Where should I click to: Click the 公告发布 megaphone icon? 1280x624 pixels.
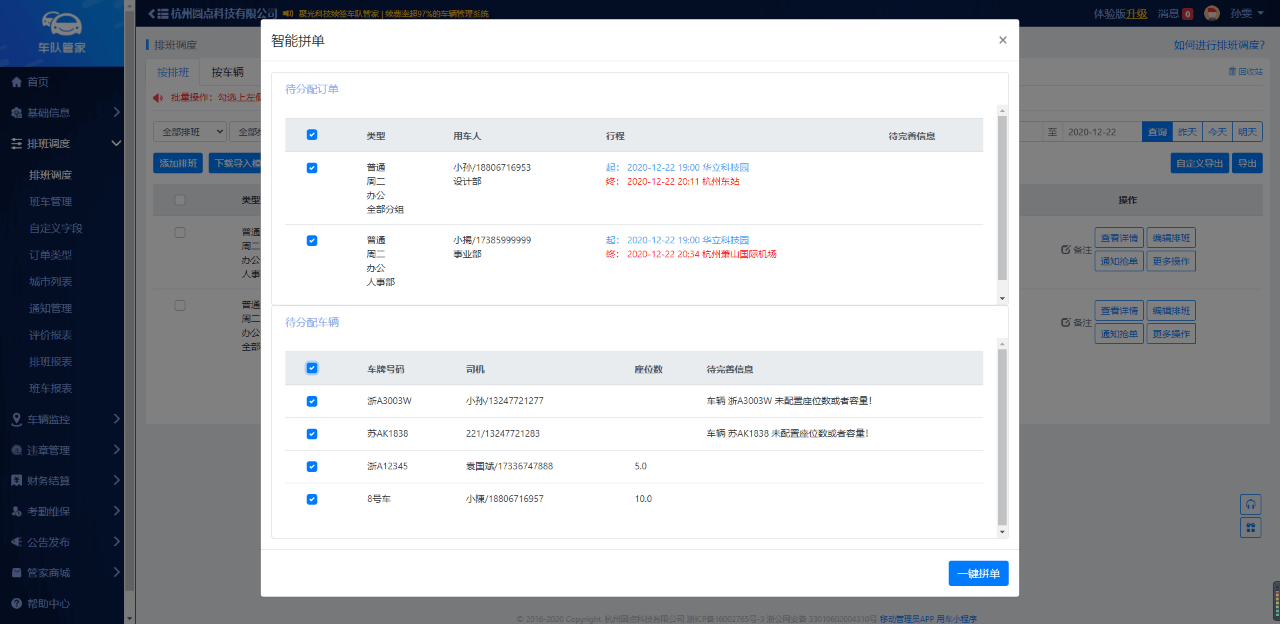tap(17, 542)
